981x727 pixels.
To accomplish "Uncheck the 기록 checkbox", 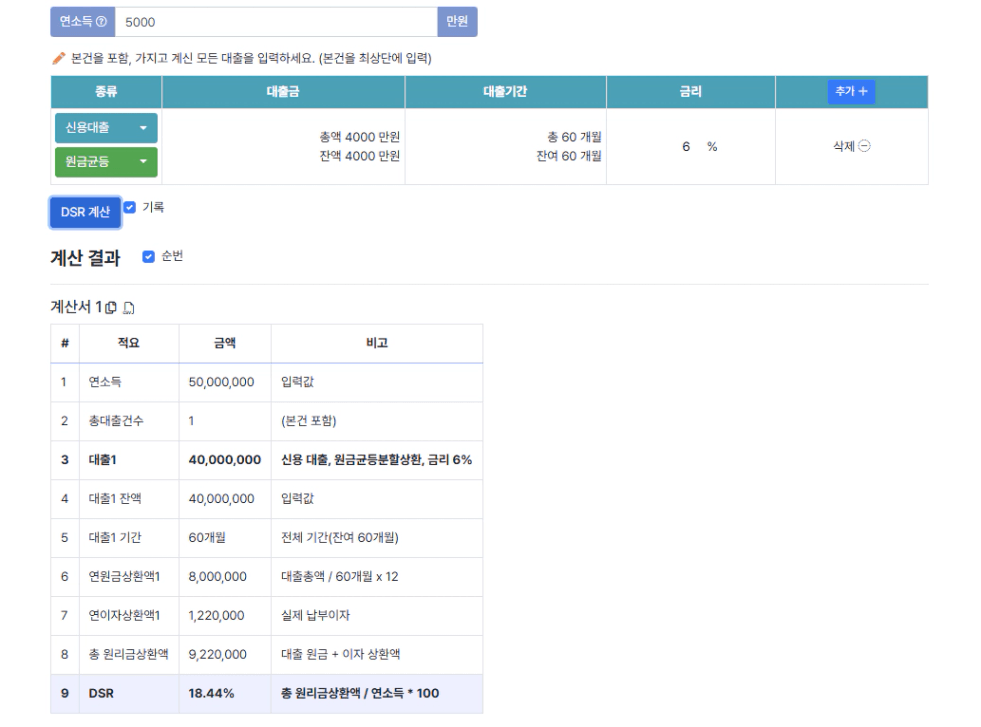I will [129, 208].
